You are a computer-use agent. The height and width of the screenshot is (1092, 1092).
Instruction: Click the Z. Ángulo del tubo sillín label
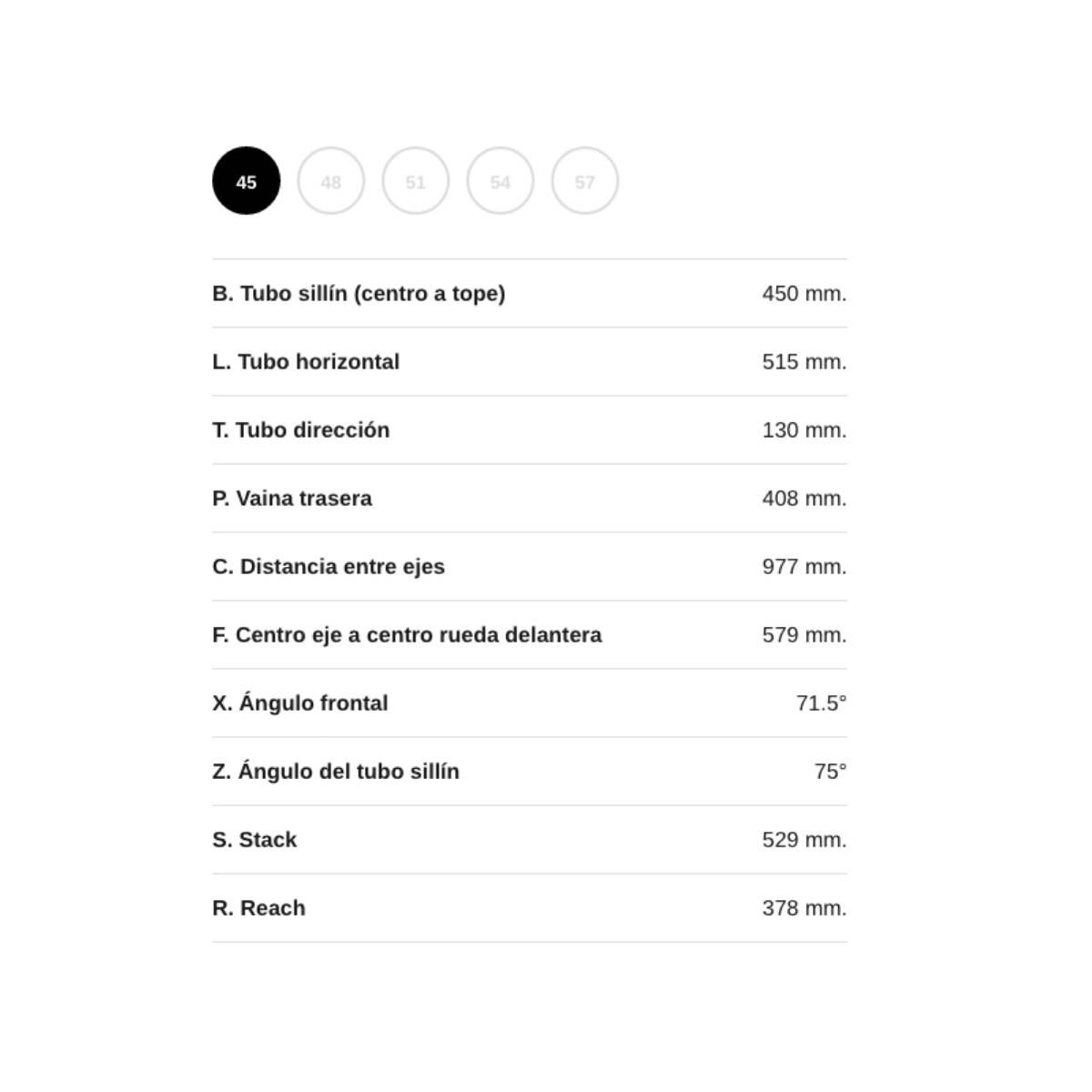coord(336,771)
